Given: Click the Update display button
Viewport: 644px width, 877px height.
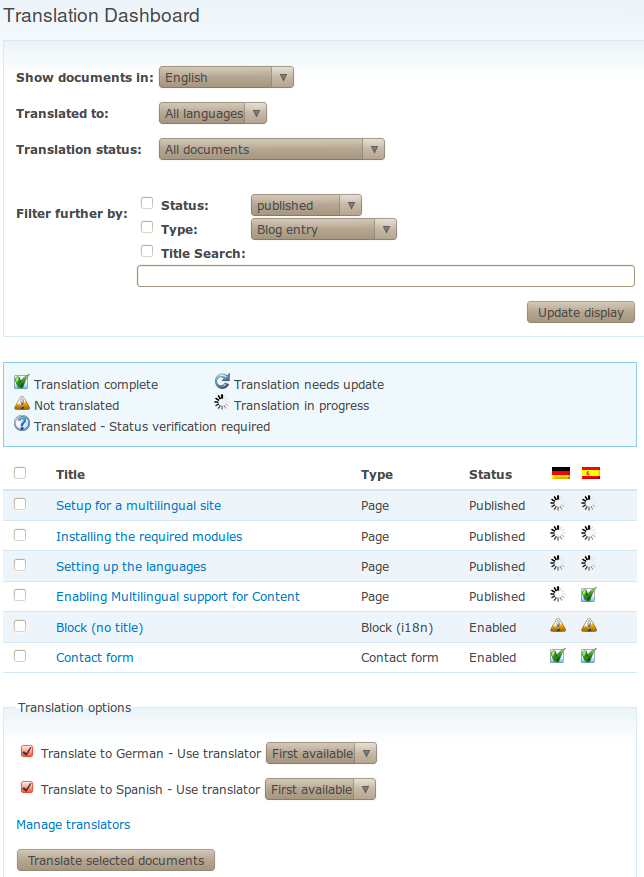Looking at the screenshot, I should point(581,312).
